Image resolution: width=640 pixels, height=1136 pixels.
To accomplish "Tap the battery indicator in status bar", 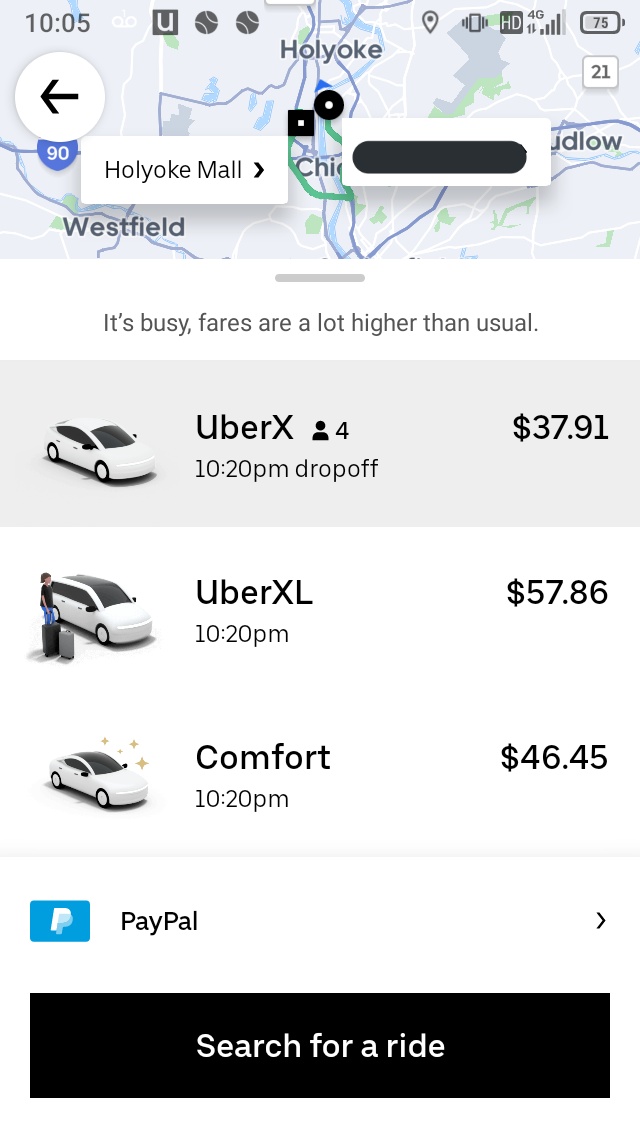I will (600, 22).
